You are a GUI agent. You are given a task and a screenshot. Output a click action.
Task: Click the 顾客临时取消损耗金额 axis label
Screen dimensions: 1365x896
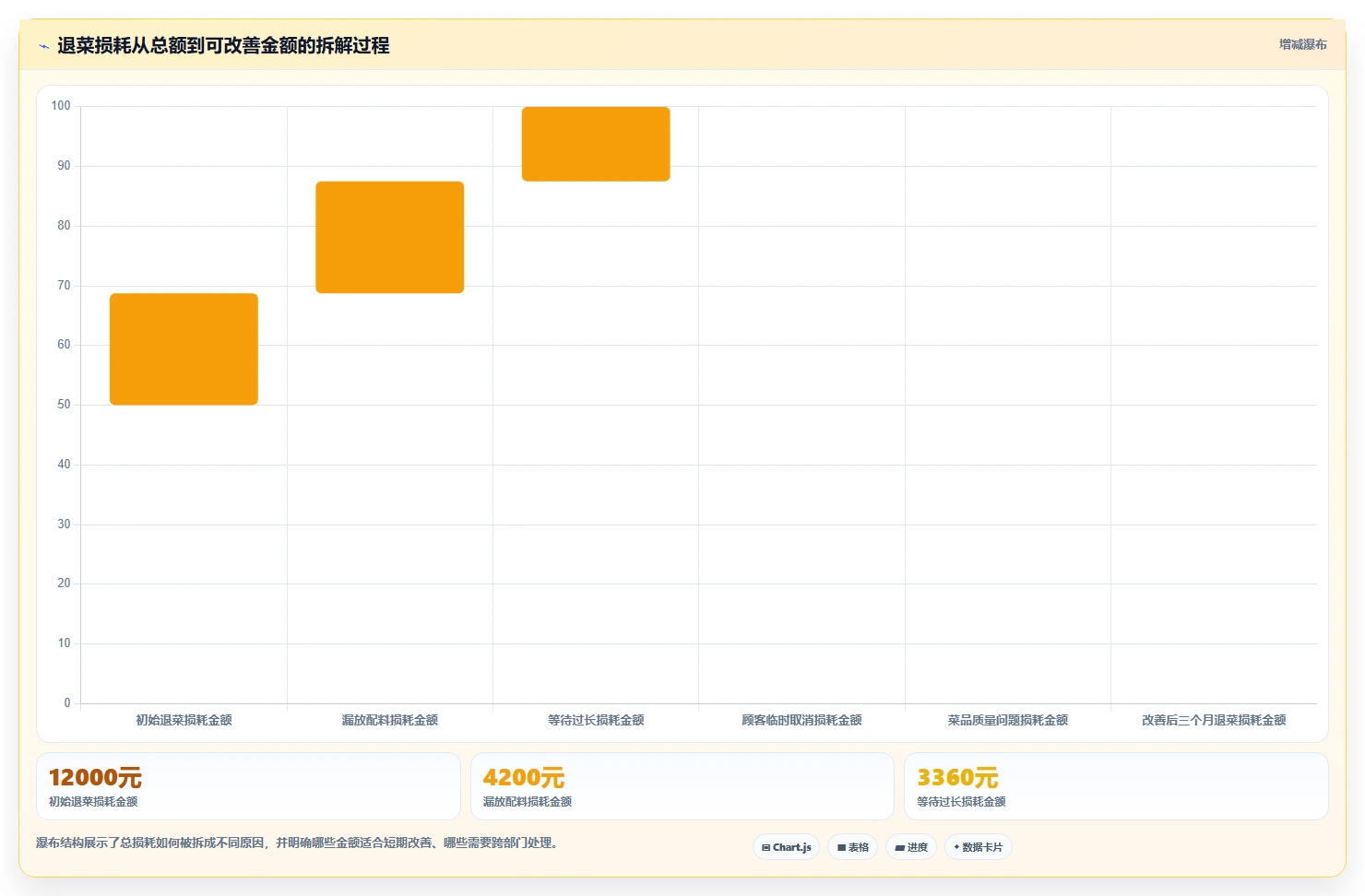(x=801, y=720)
